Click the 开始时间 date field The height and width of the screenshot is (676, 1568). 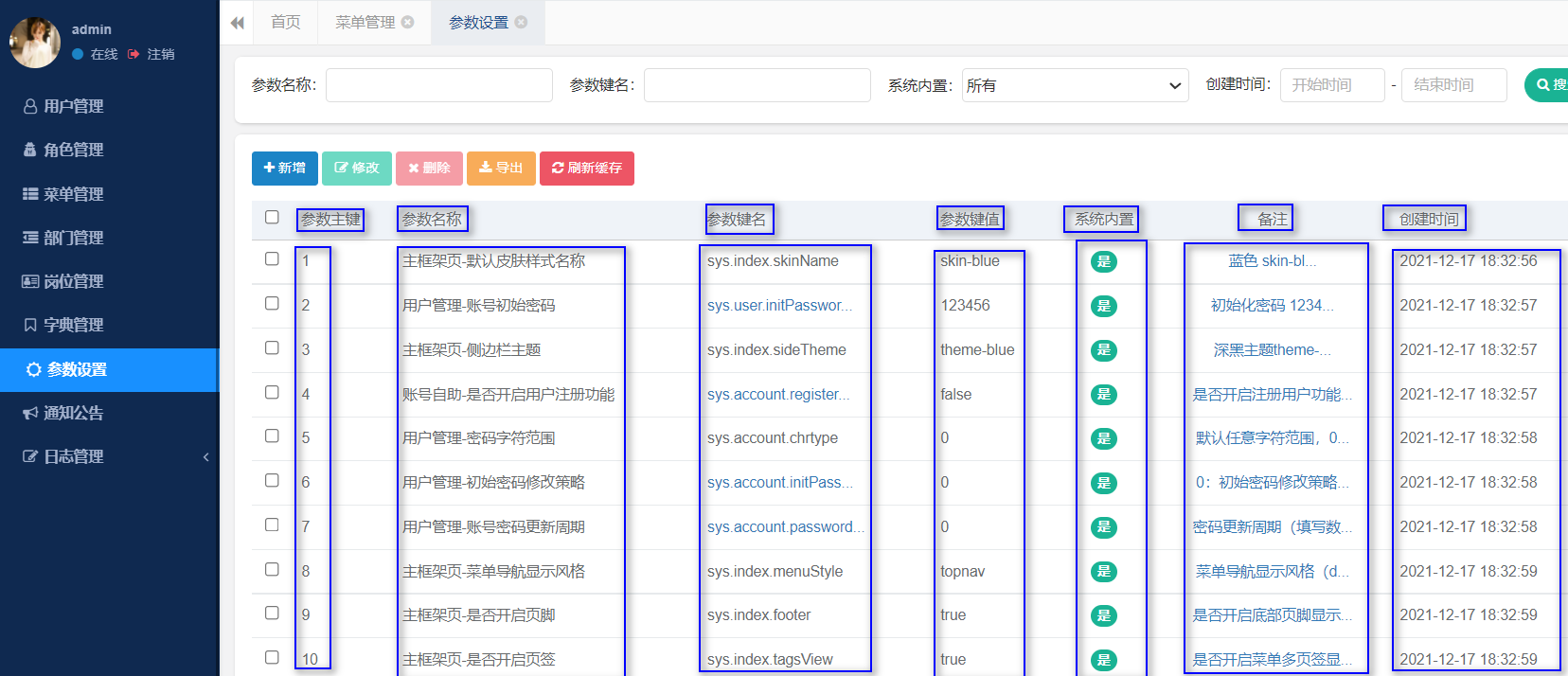pos(1332,85)
